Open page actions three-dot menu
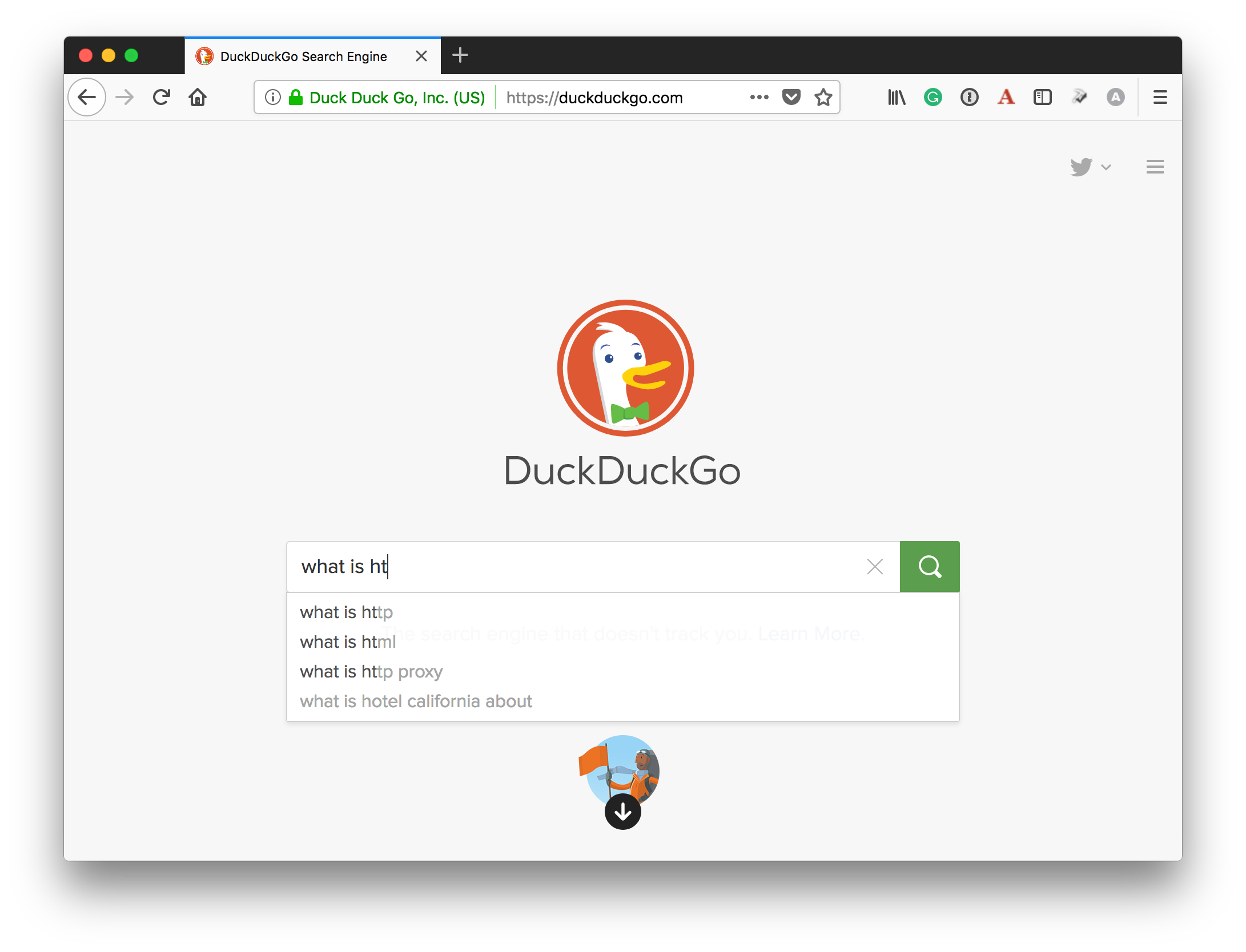Screen dimensions: 1246x952 point(759,98)
